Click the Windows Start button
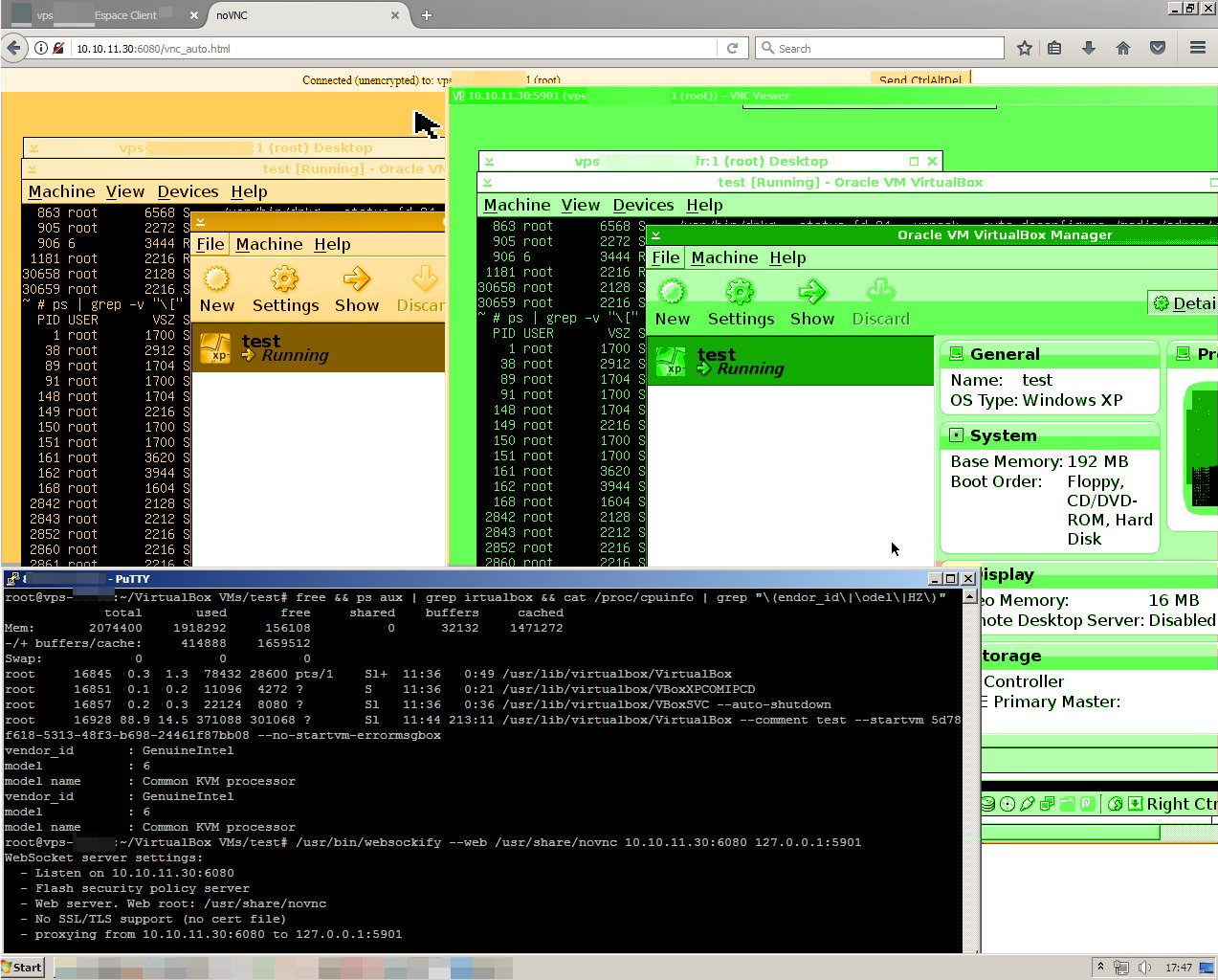This screenshot has width=1218, height=980. pyautogui.click(x=23, y=968)
